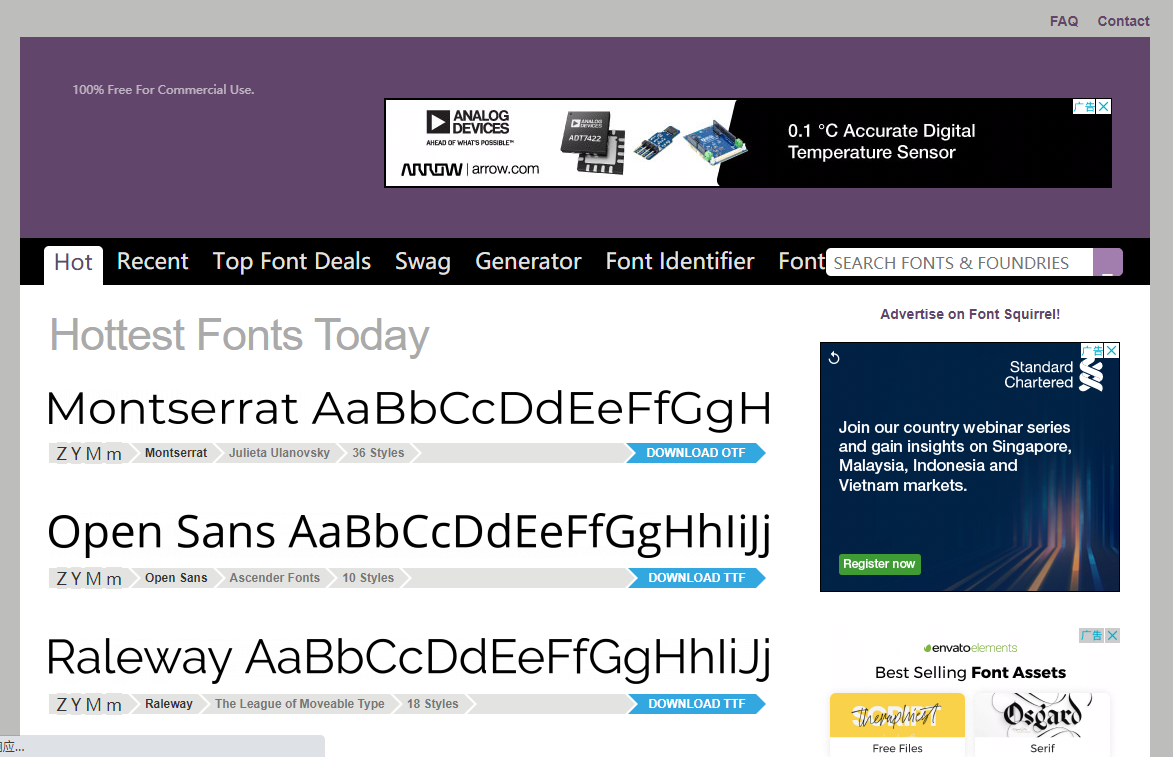This screenshot has height=757, width=1173.
Task: Click the purple search submit button
Action: [x=1108, y=263]
